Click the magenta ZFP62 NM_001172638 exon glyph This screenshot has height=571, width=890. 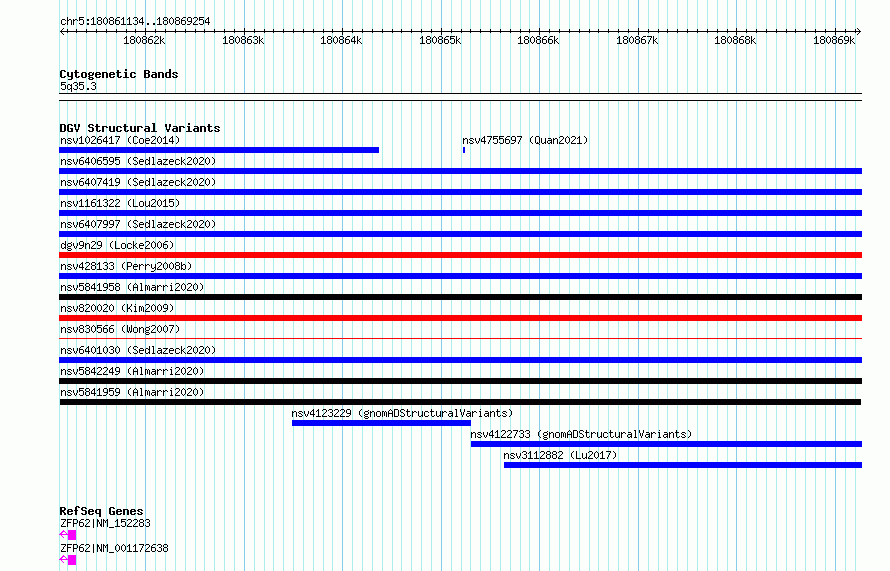click(x=72, y=560)
